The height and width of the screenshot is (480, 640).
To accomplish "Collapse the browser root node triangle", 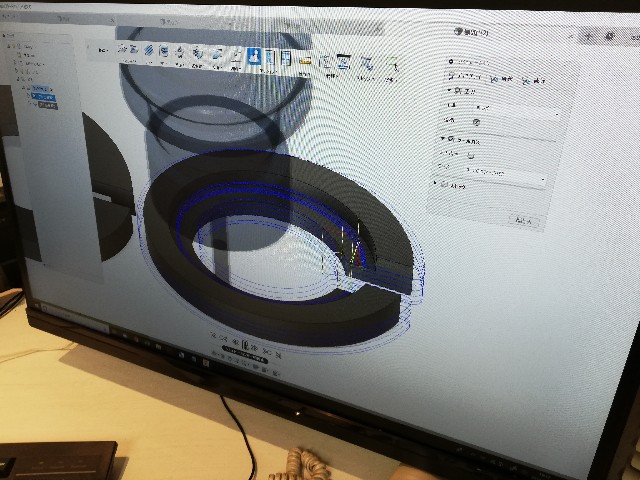I will pyautogui.click(x=9, y=47).
